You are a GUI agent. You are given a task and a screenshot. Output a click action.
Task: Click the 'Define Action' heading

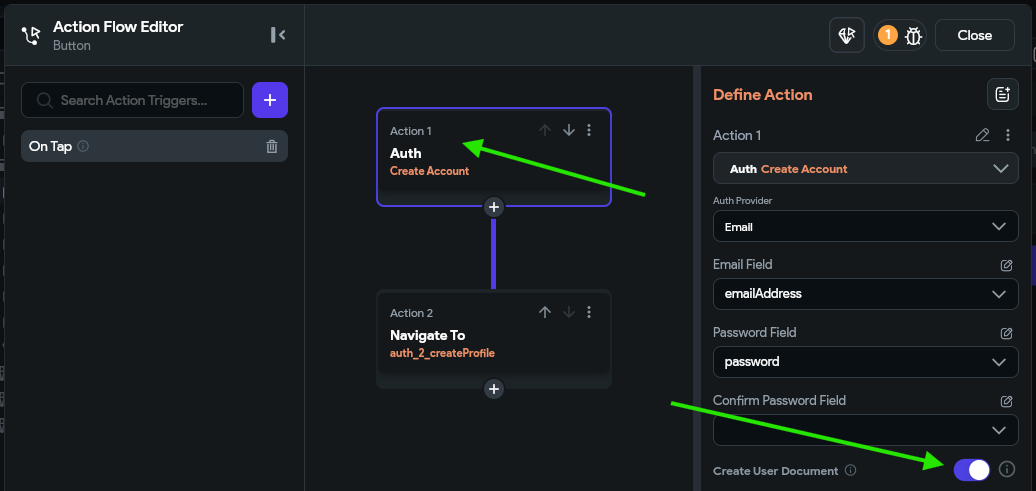pos(762,94)
